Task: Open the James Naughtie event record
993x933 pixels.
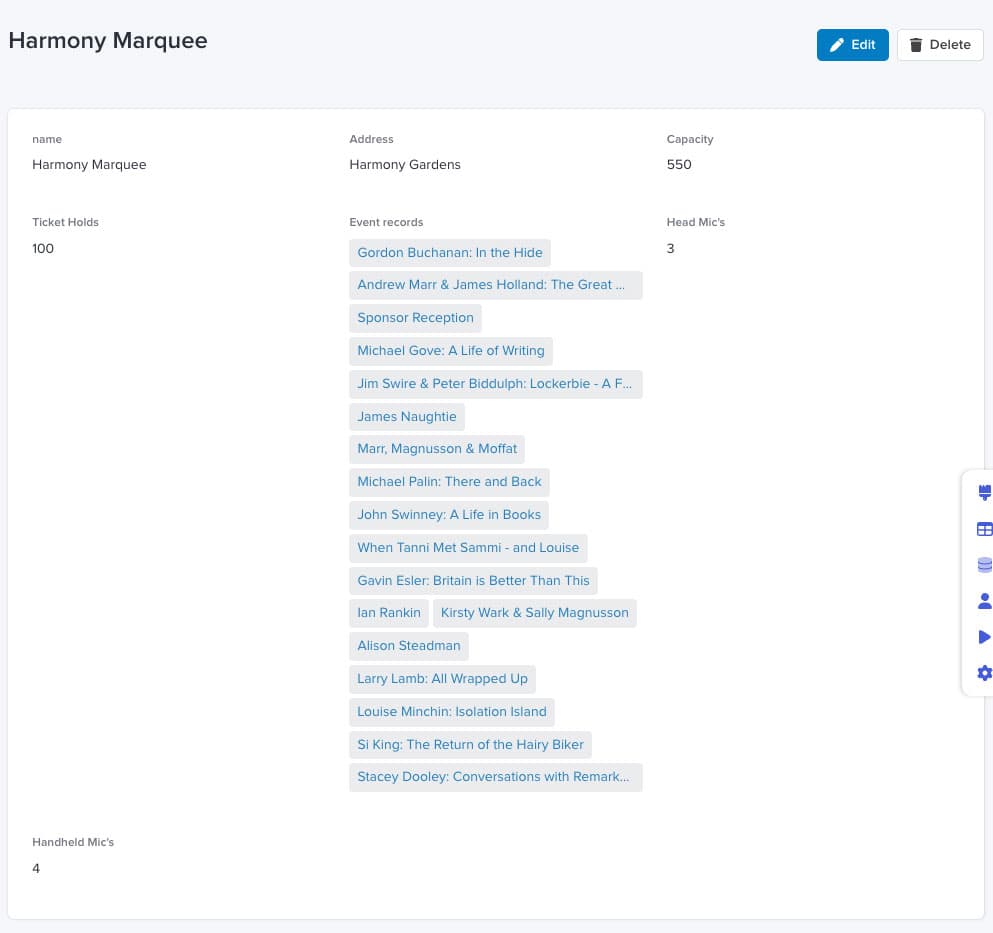Action: [x=407, y=417]
